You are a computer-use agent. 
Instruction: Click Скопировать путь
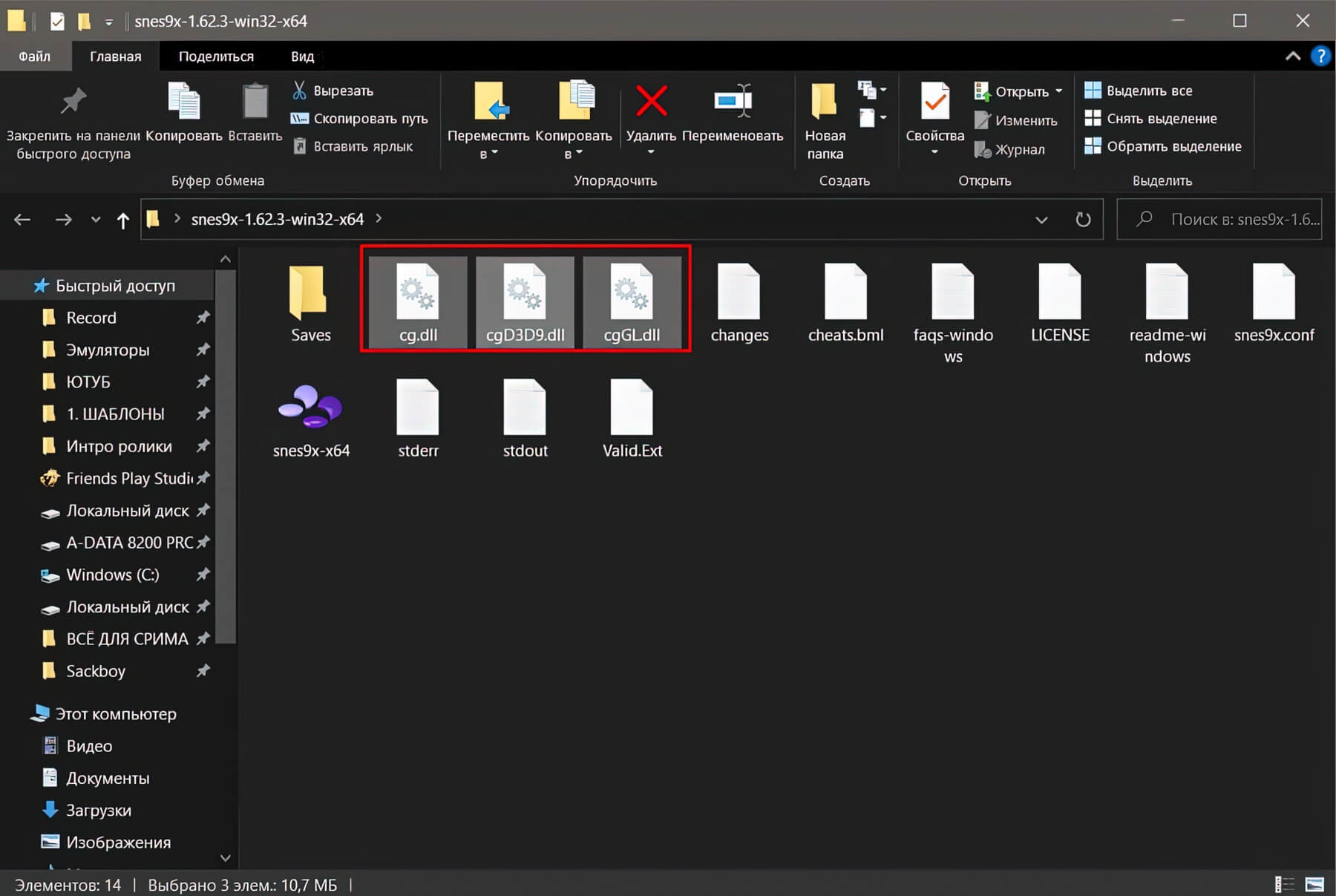(359, 119)
